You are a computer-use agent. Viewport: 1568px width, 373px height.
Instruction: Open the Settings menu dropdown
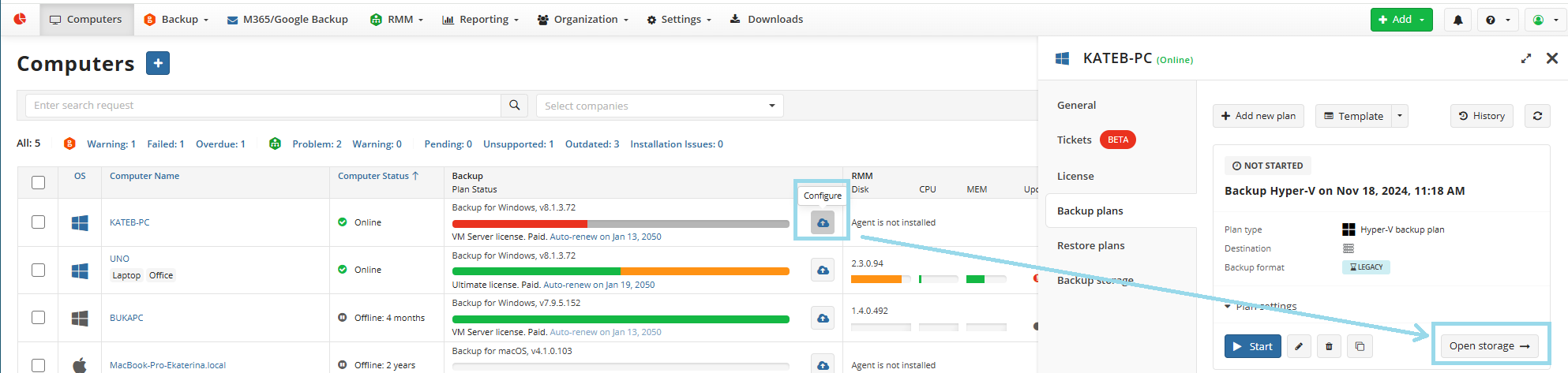point(679,19)
